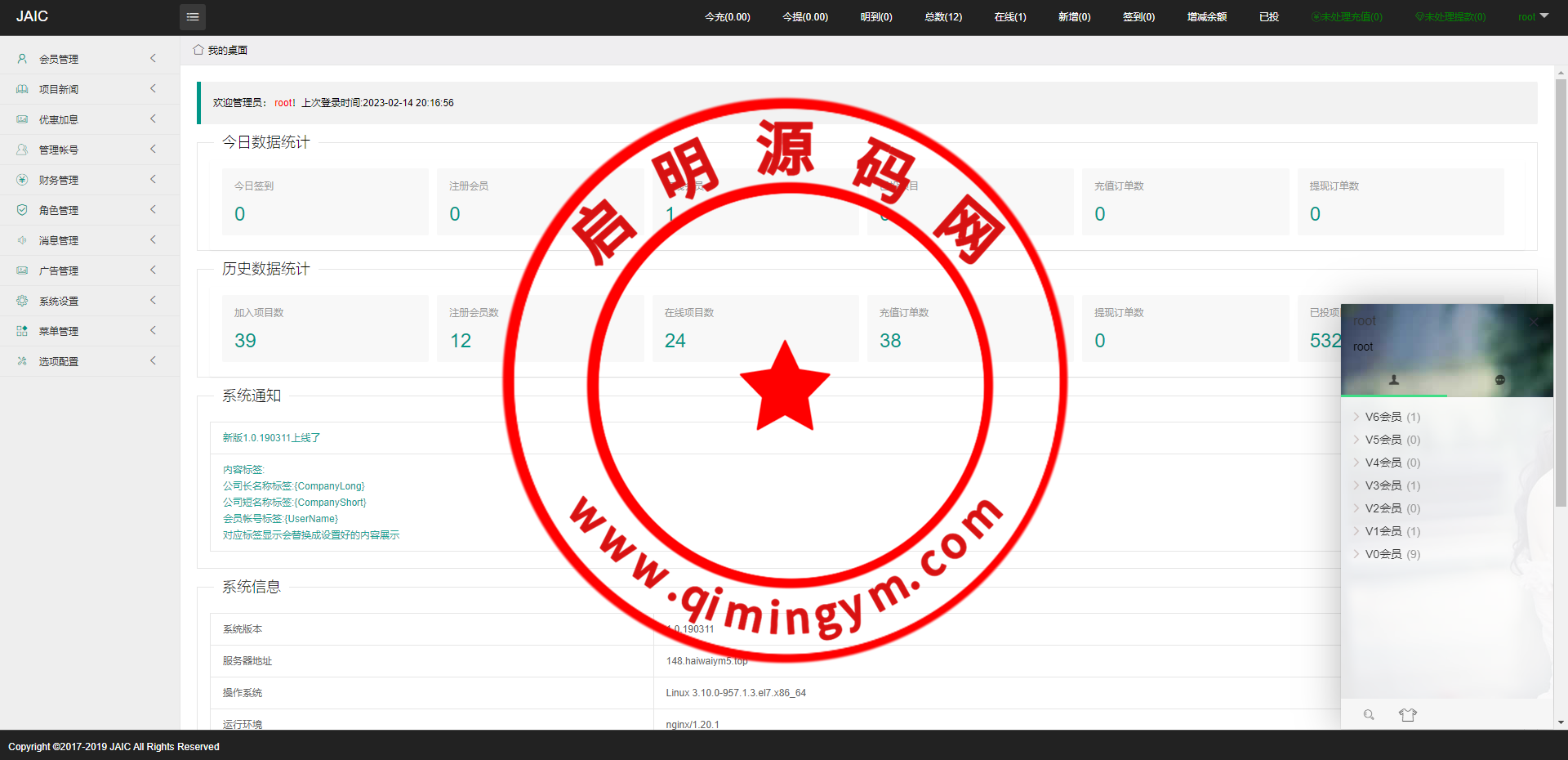The height and width of the screenshot is (760, 1568).
Task: Open the root user dropdown
Action: (1533, 16)
